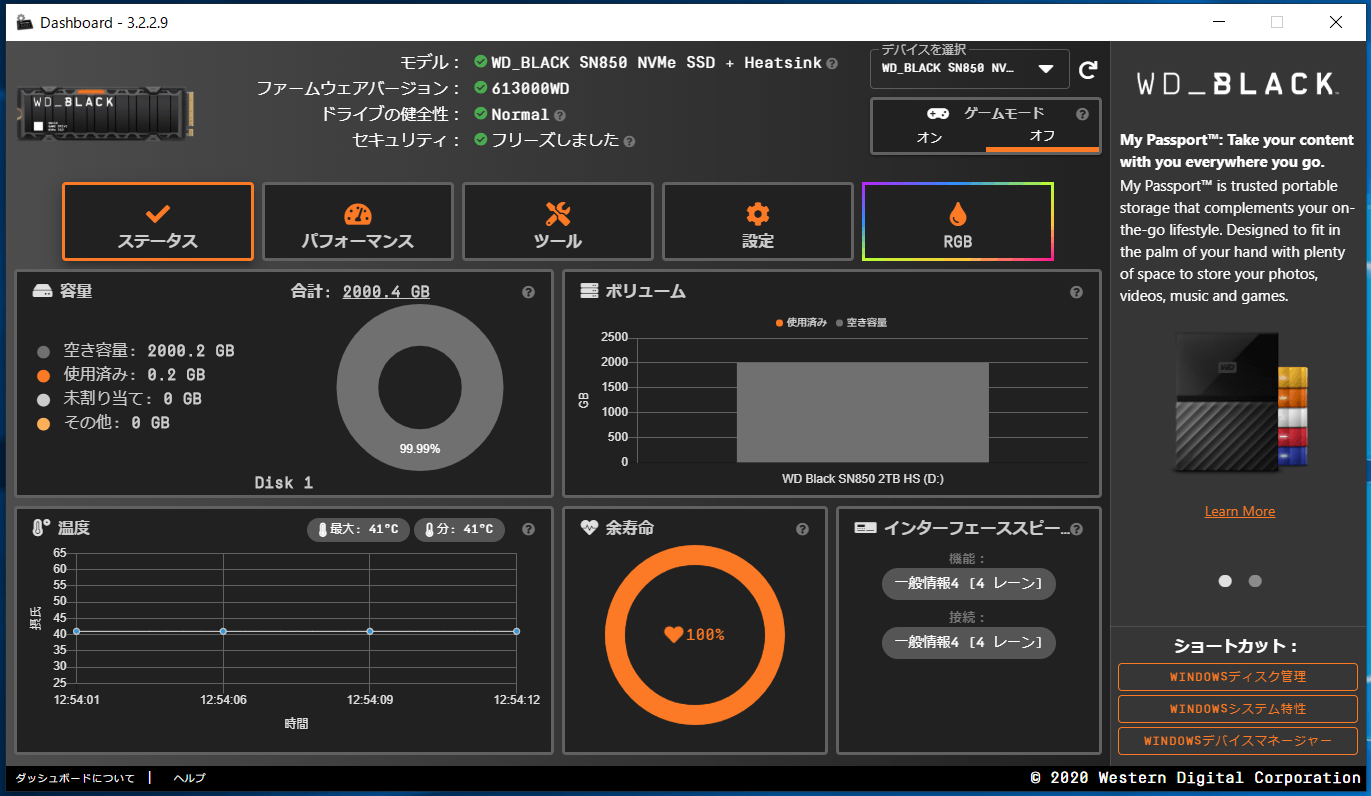Click green check icon next to firmware version

coord(481,88)
